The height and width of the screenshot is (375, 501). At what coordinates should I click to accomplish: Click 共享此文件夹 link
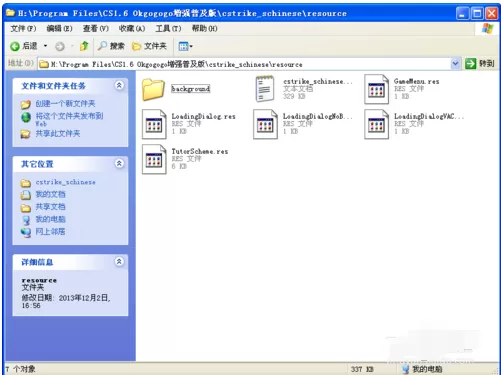[x=58, y=134]
